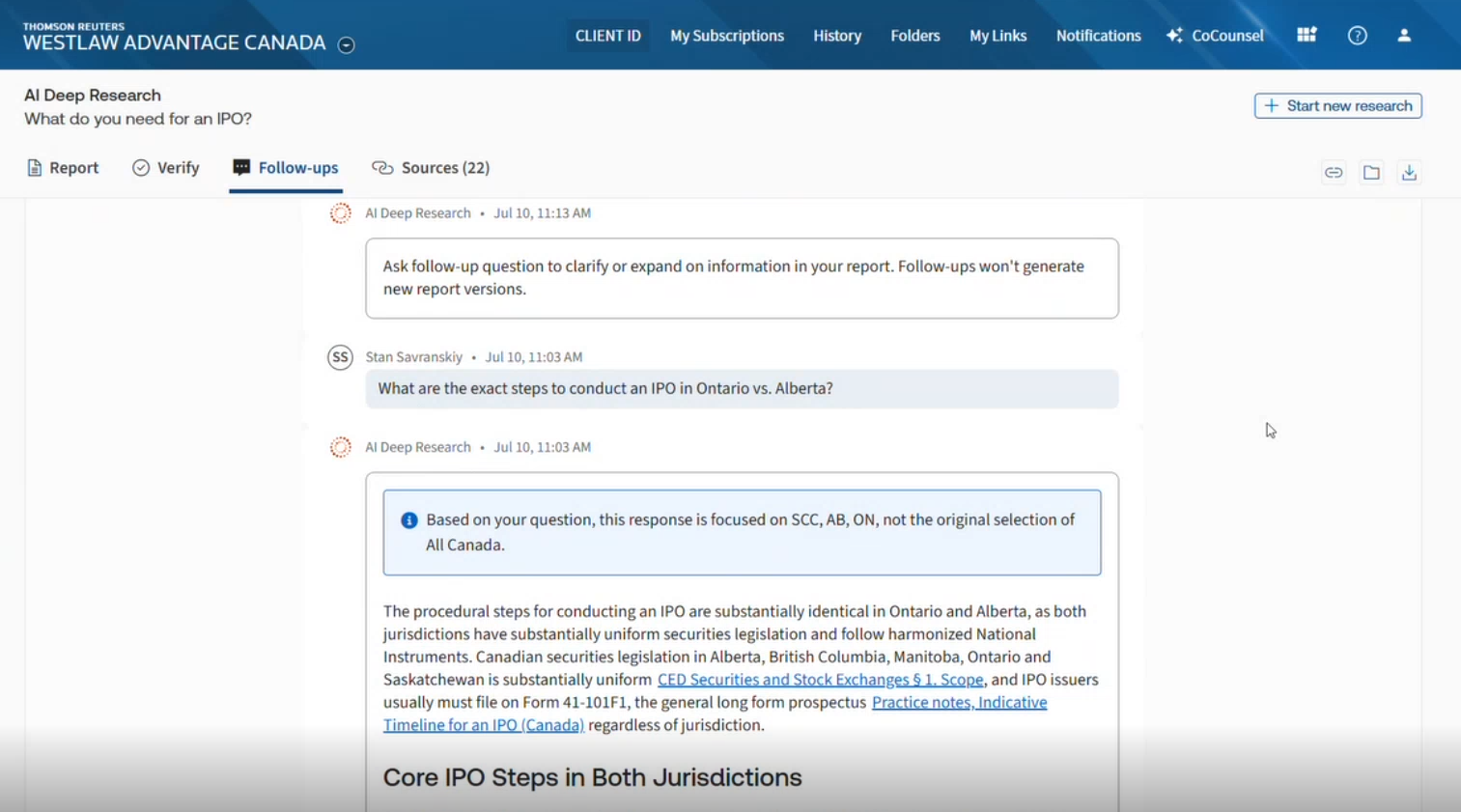Open the History menu item
Screen dimensions: 1461x812
pos(837,36)
